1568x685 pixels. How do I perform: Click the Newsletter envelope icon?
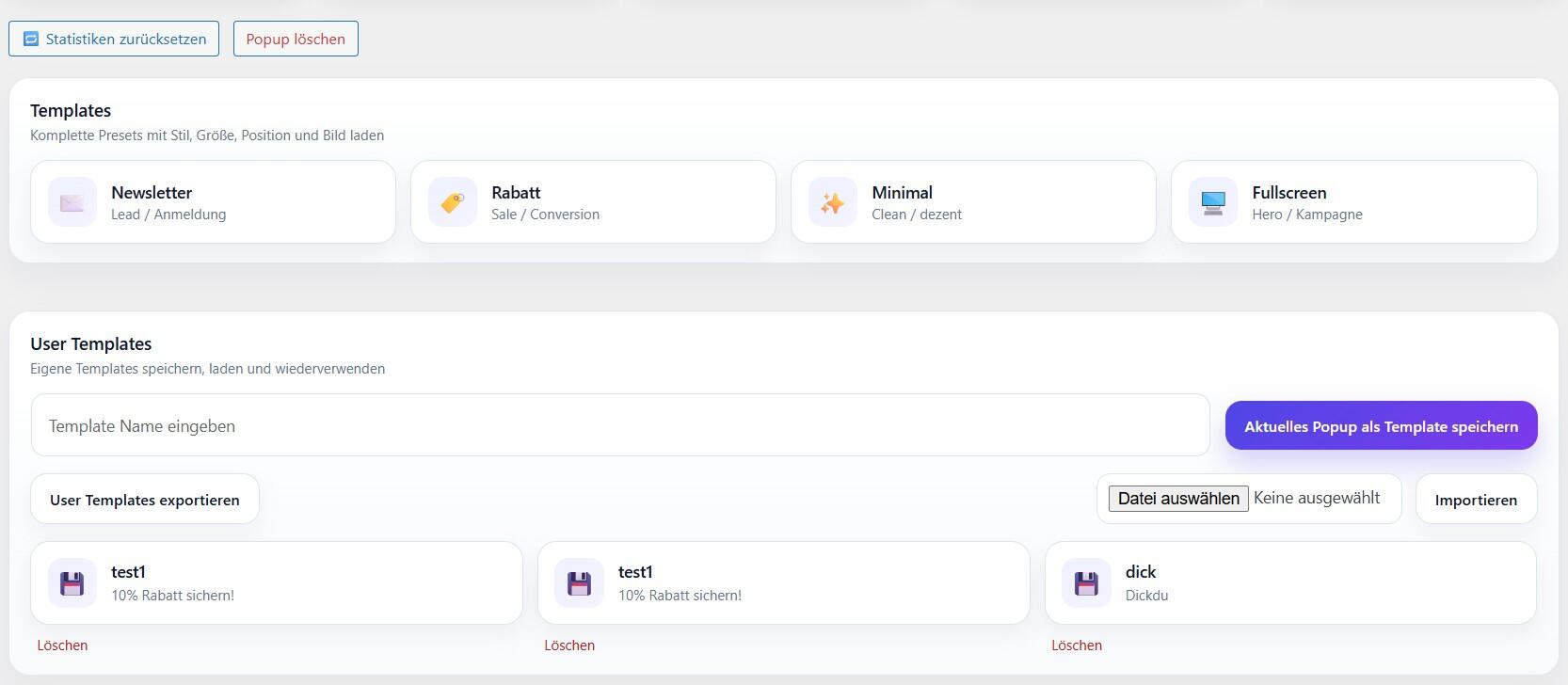(72, 202)
